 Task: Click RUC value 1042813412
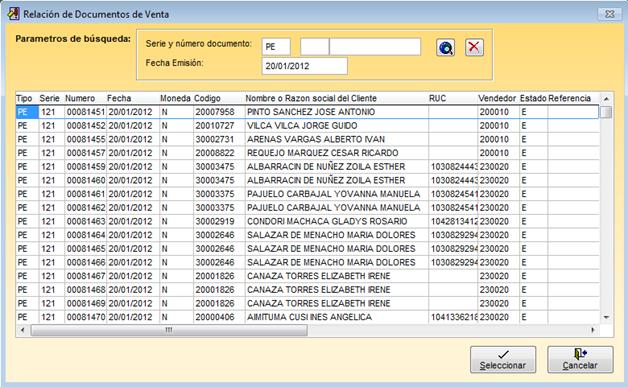tap(454, 222)
